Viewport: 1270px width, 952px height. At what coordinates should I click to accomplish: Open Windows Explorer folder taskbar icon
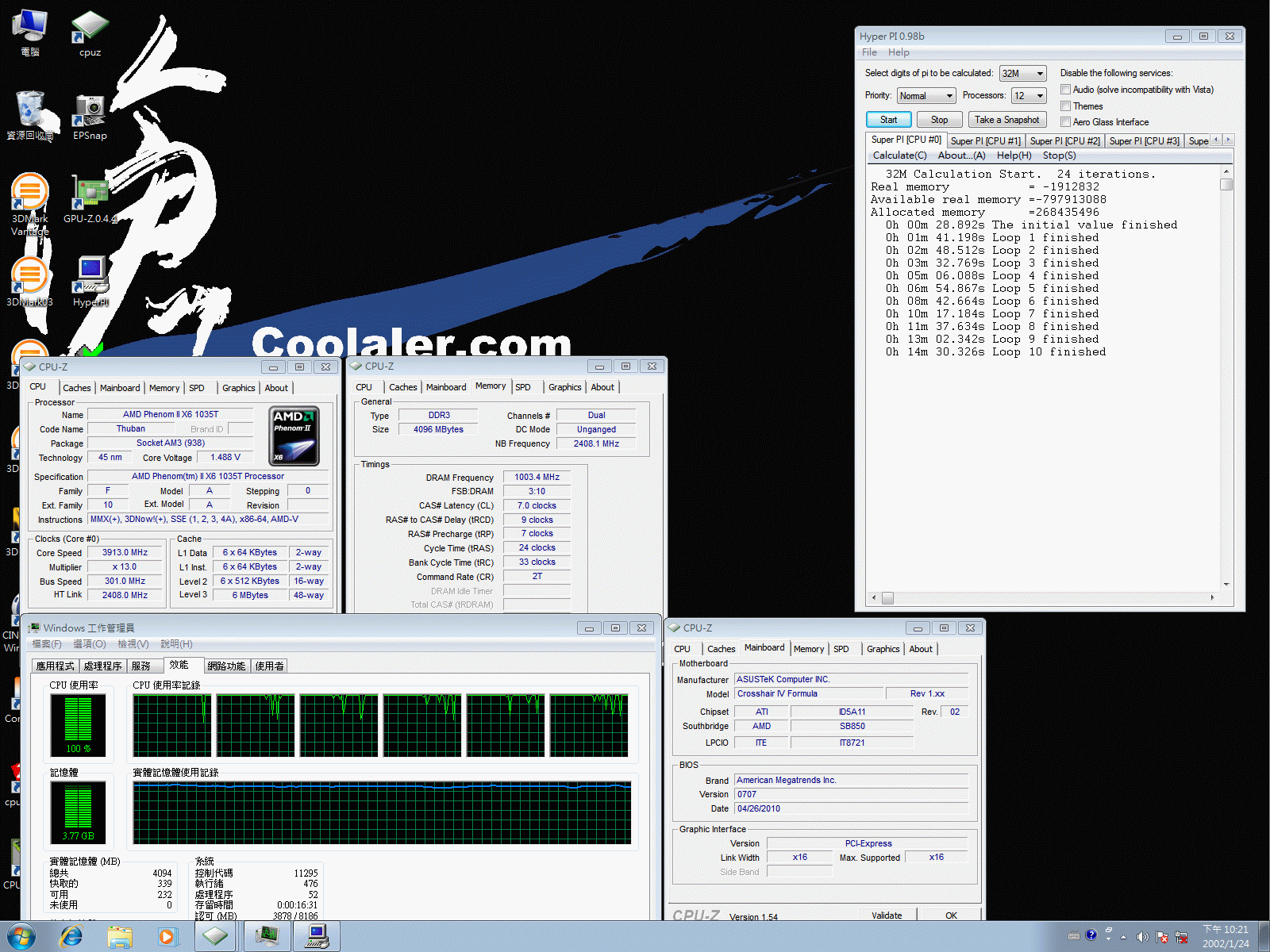click(x=120, y=937)
